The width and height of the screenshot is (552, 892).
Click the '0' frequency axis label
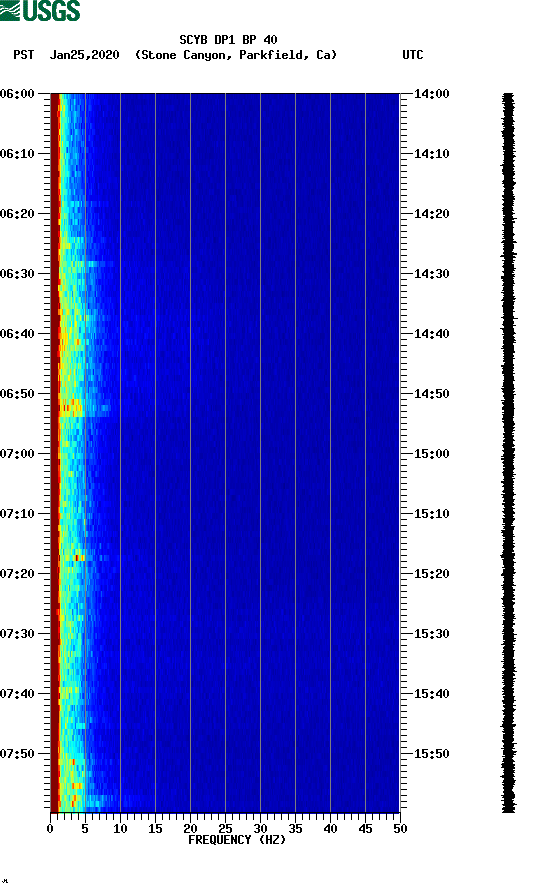tap(50, 828)
